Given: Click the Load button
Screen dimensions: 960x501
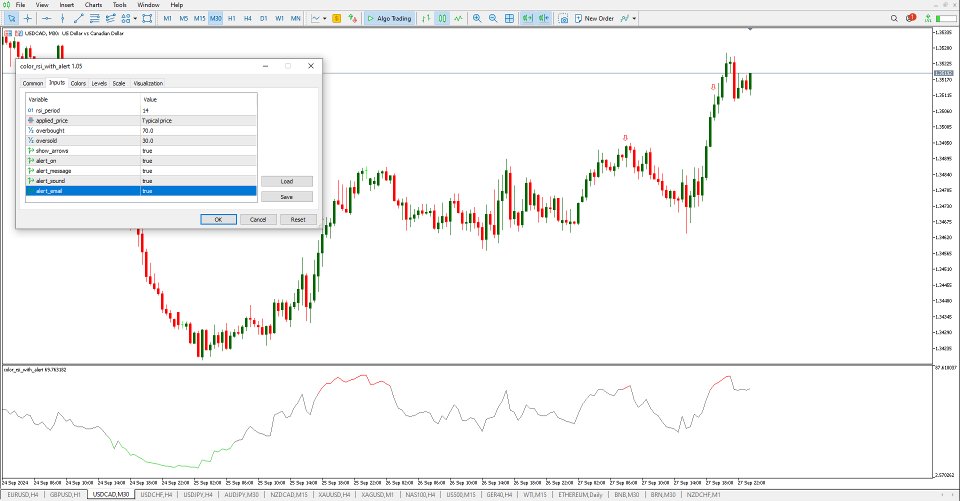Looking at the screenshot, I should 287,181.
